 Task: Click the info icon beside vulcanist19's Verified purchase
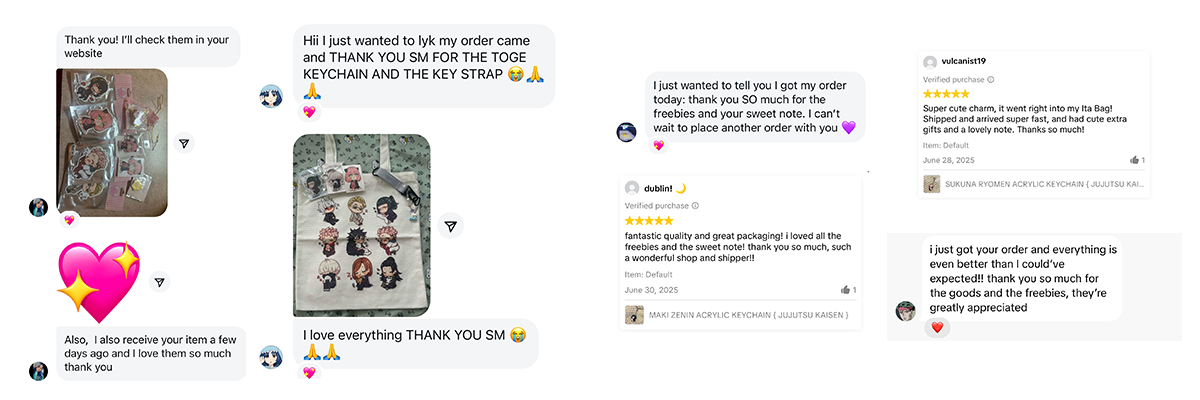pos(991,79)
